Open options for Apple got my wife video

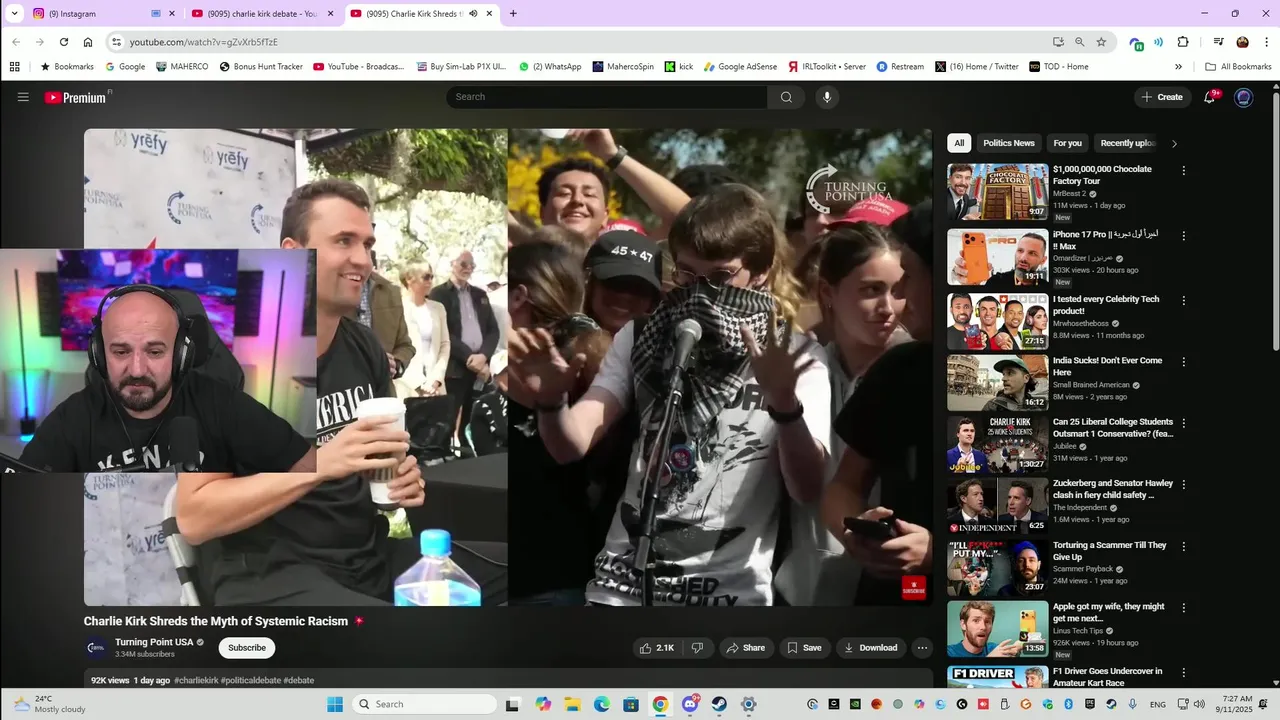click(1184, 608)
